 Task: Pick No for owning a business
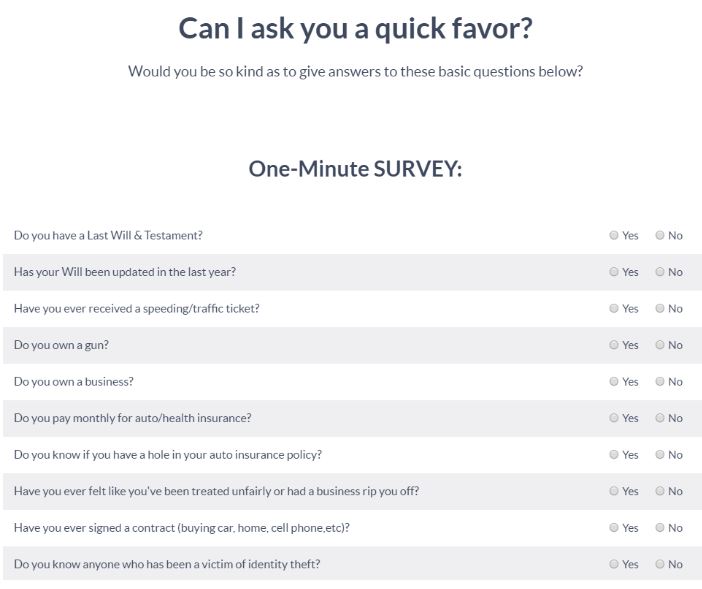(x=659, y=381)
